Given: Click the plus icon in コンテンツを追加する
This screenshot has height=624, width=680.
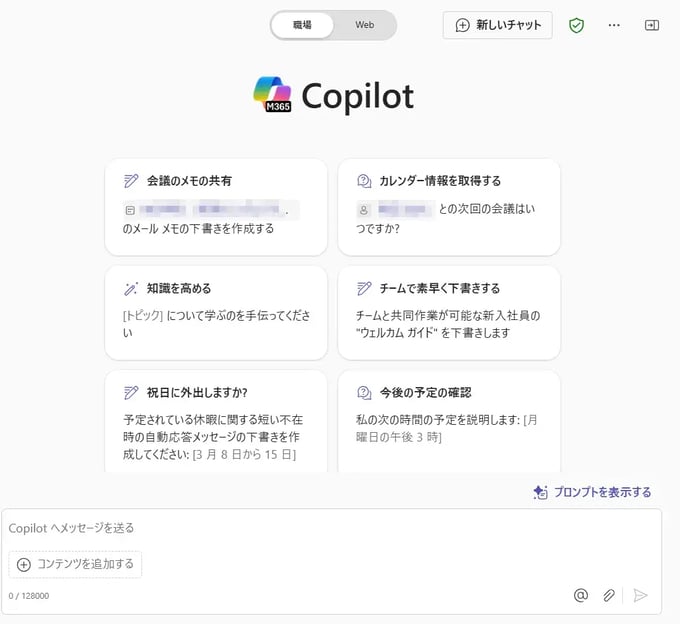Looking at the screenshot, I should 23,565.
